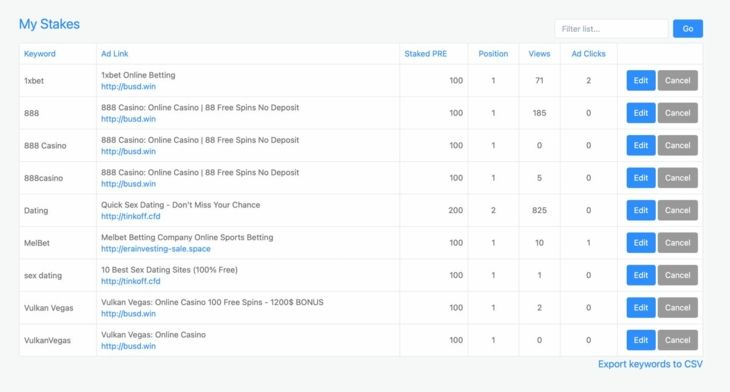The height and width of the screenshot is (392, 730).
Task: Open erainvesting-sale.space link in MelBet row
Action: 156,249
